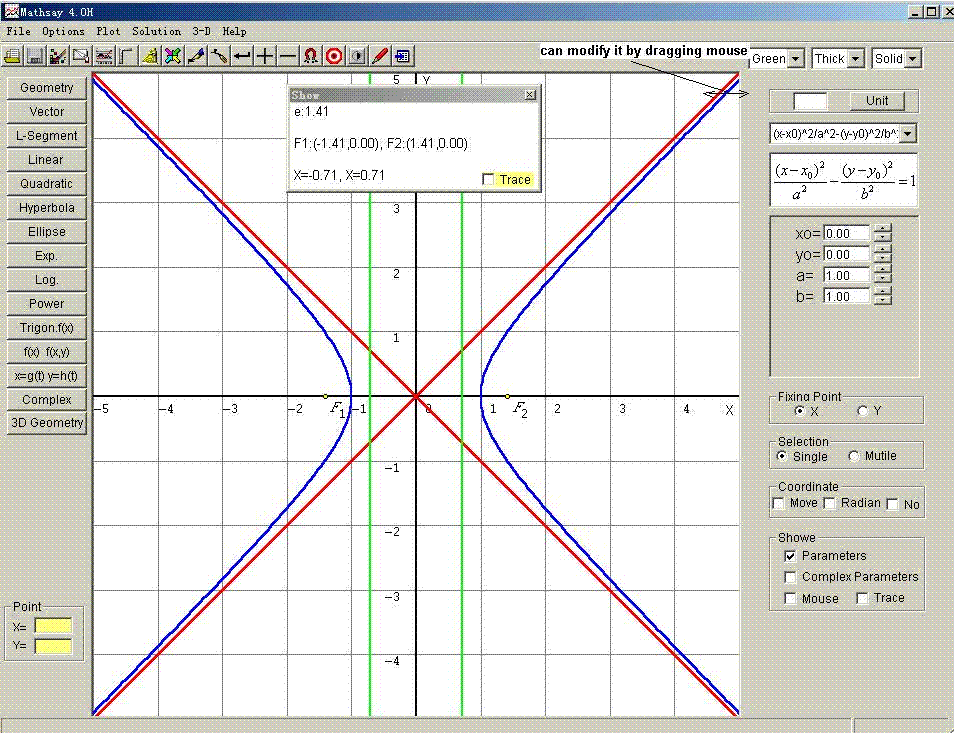Image resolution: width=954 pixels, height=733 pixels.
Task: Select the yellow set-square ruler tool
Action: (150, 57)
